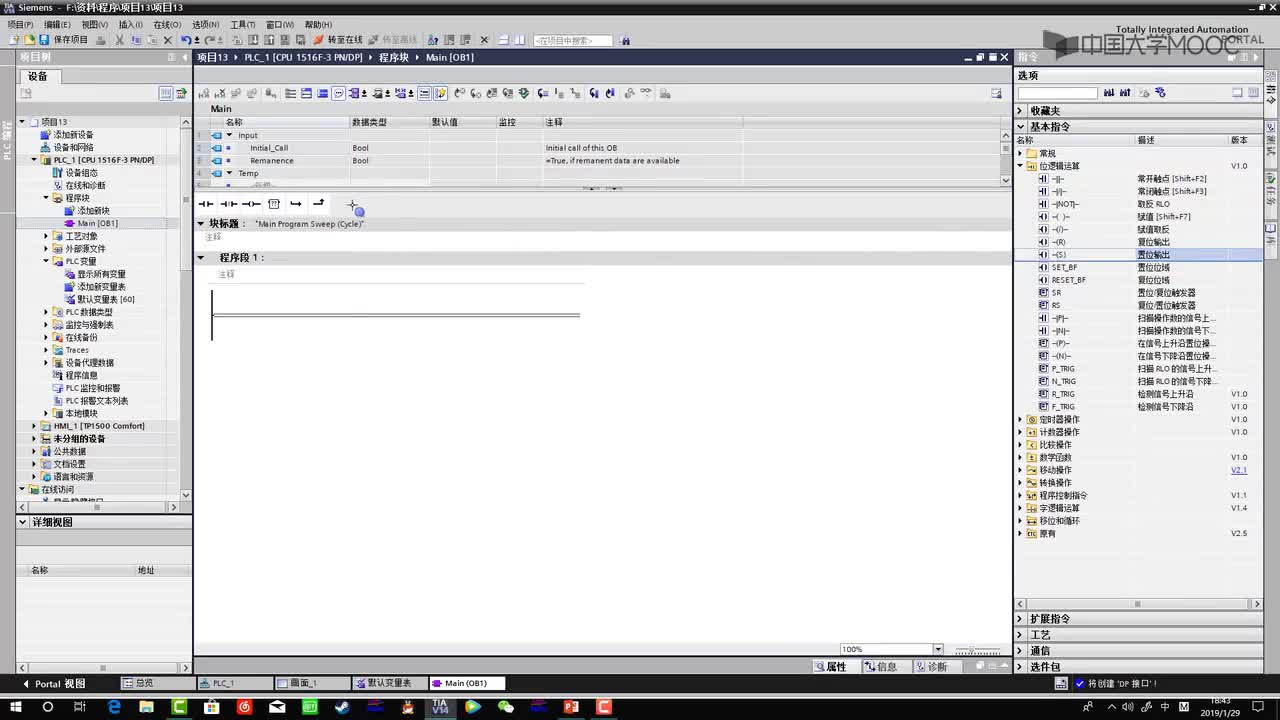Switch to 默认变量表 in bottom bar
This screenshot has width=1280, height=720.
(x=390, y=684)
